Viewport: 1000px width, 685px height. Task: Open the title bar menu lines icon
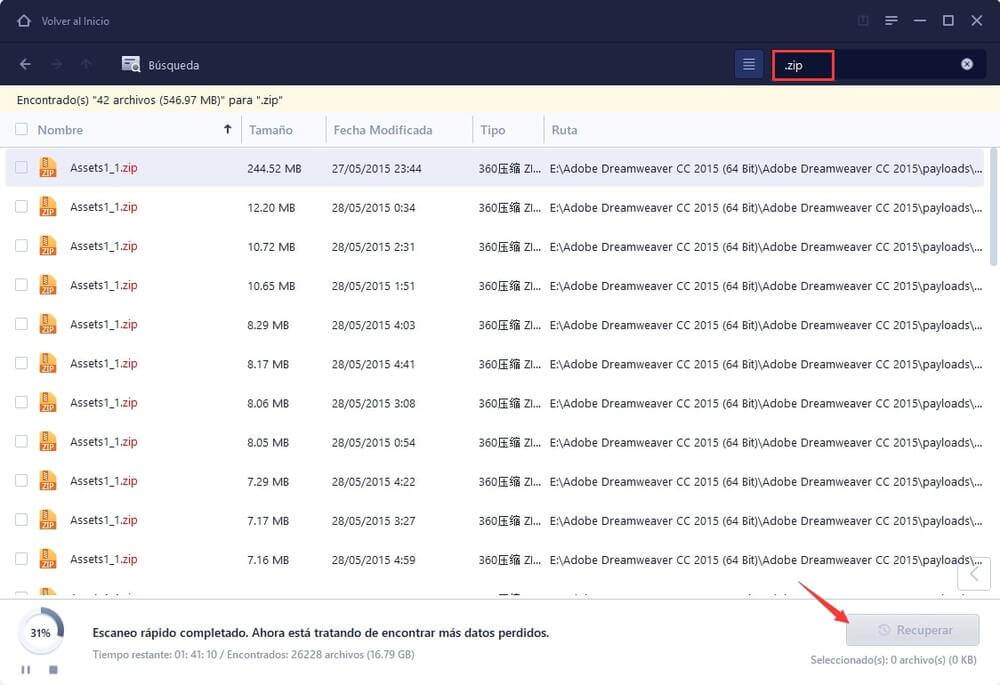(891, 20)
